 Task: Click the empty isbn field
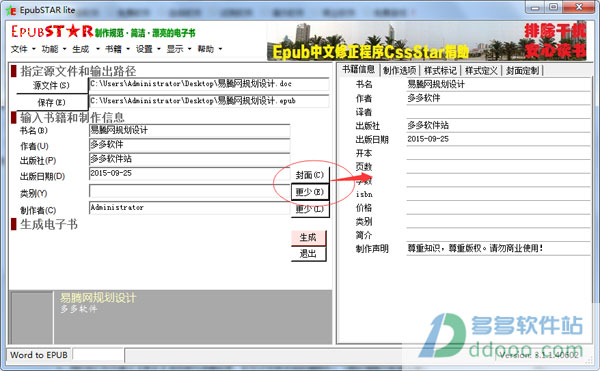click(x=498, y=194)
